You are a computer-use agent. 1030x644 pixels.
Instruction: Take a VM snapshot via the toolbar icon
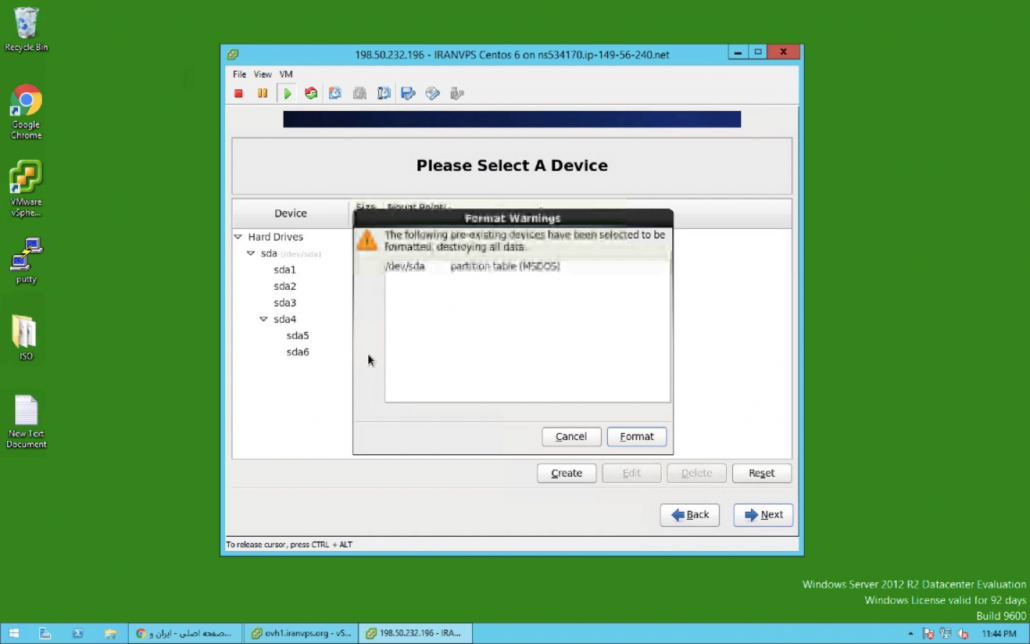(335, 93)
